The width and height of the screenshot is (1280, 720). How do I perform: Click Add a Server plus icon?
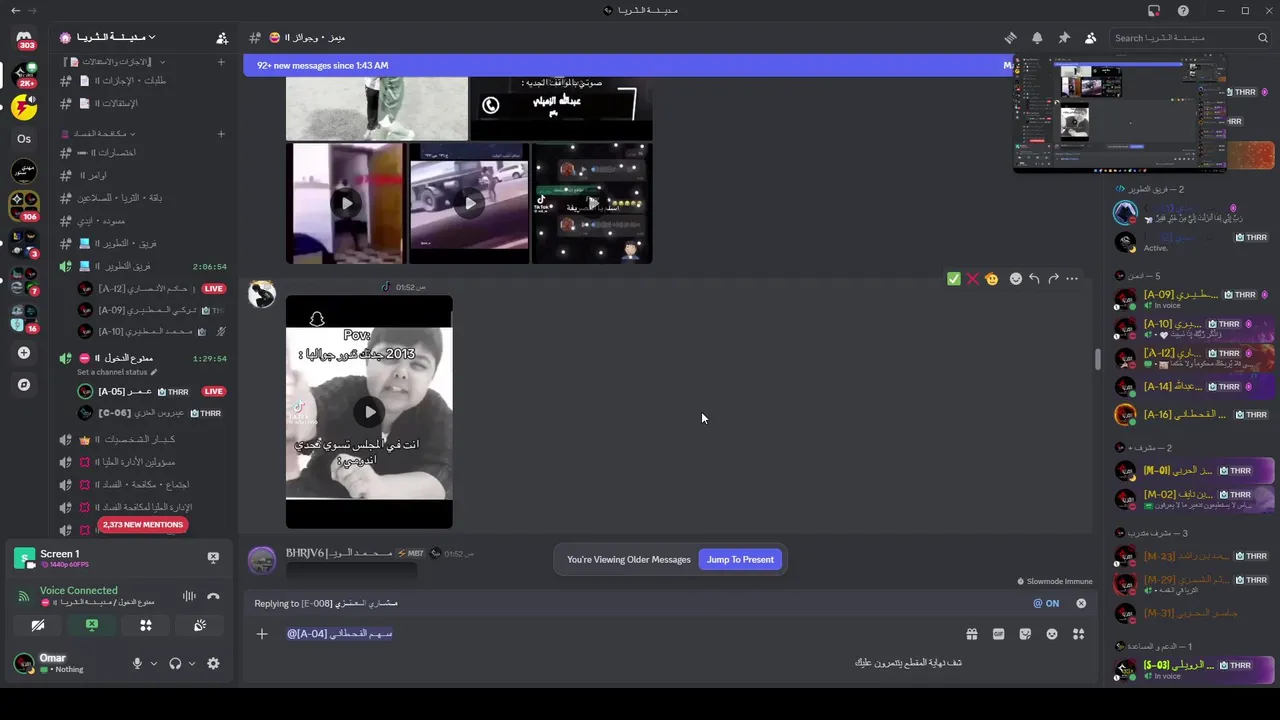pyautogui.click(x=24, y=353)
